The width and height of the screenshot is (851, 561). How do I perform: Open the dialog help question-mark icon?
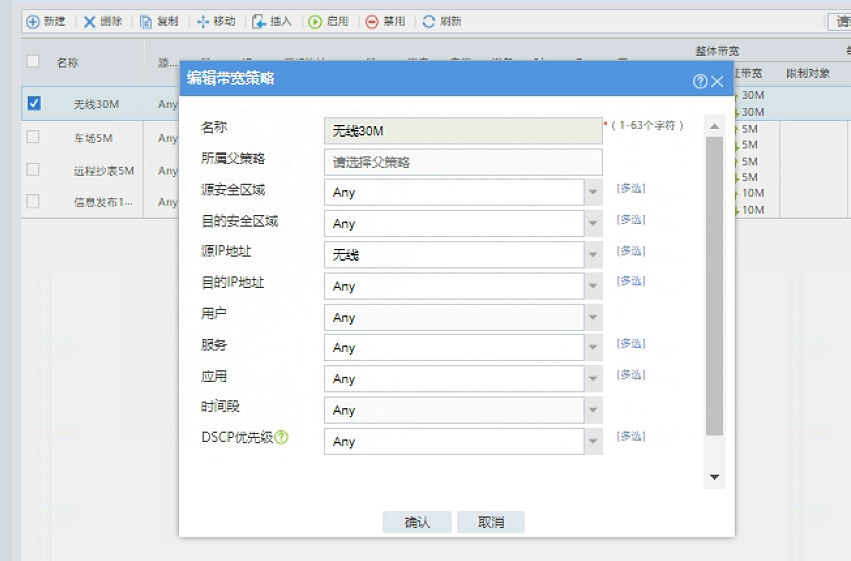[x=700, y=81]
